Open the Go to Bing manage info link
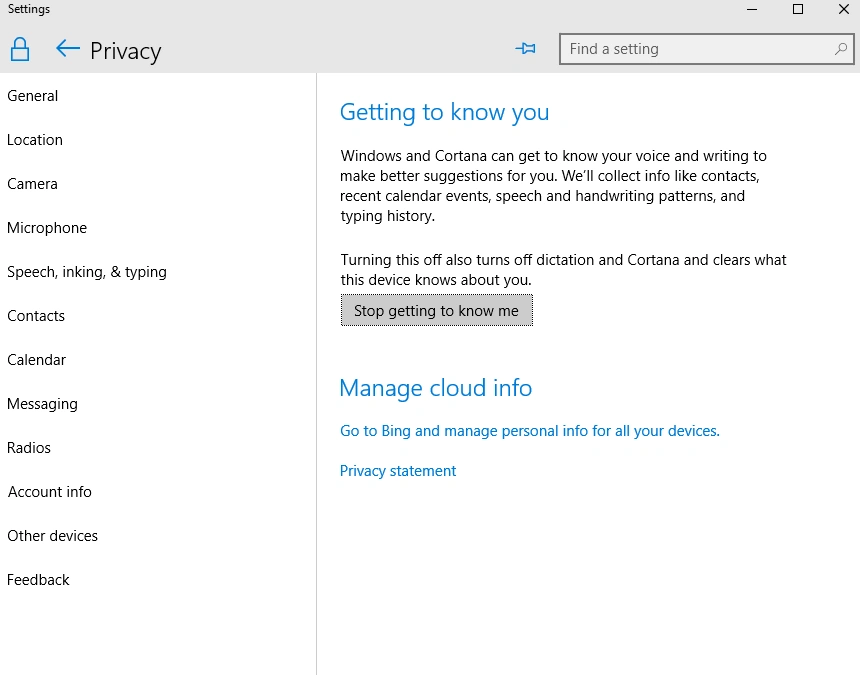860x675 pixels. coord(529,431)
